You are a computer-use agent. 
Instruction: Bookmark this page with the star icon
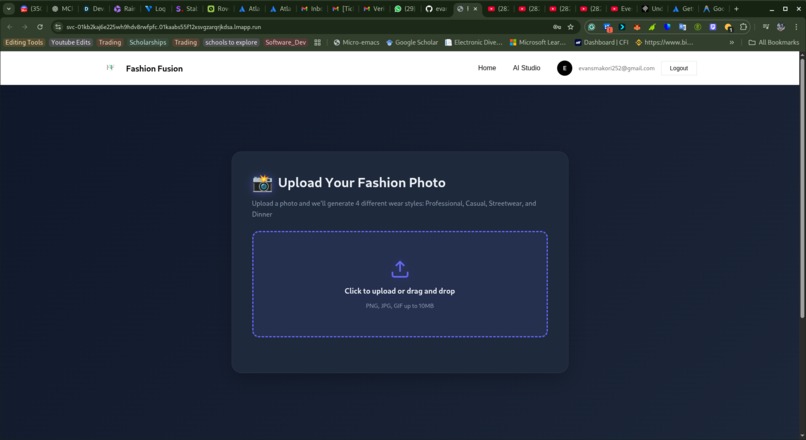point(571,27)
